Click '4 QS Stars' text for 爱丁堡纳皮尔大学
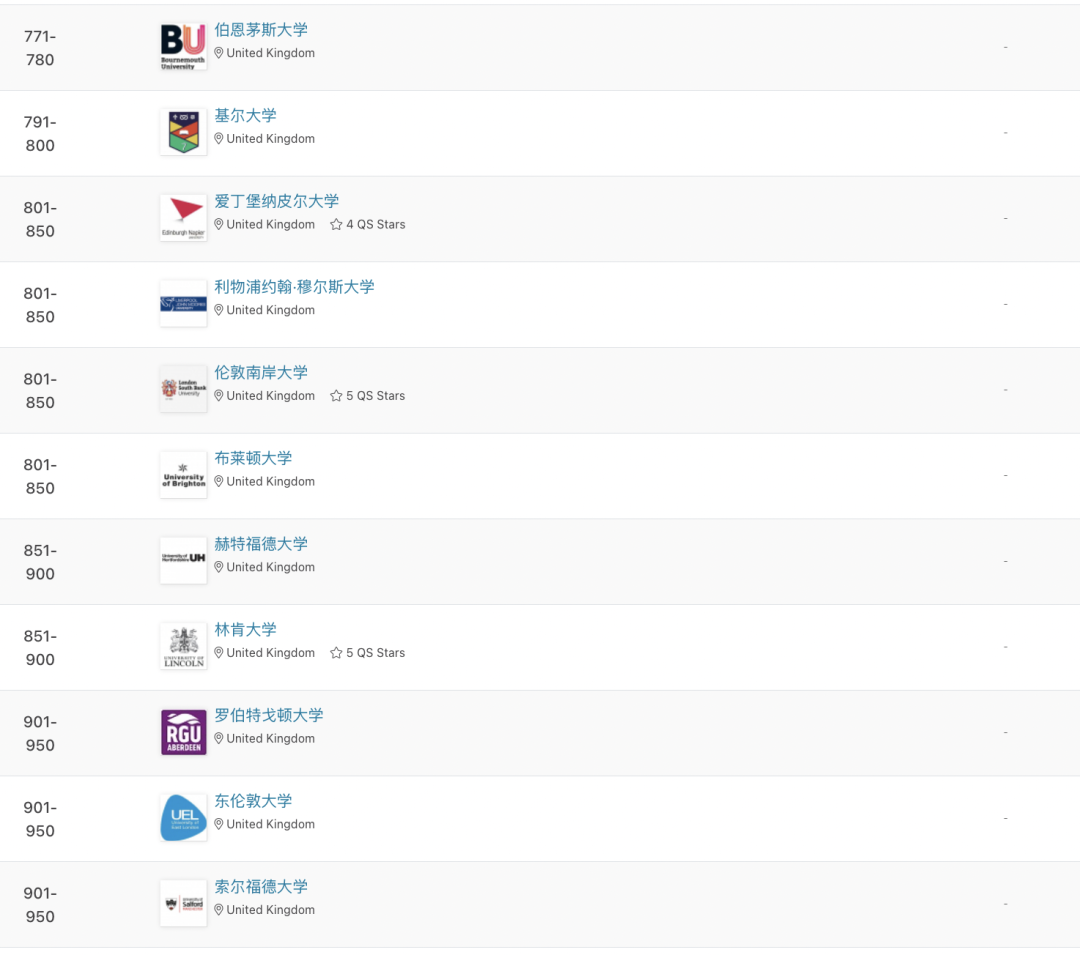 click(375, 224)
